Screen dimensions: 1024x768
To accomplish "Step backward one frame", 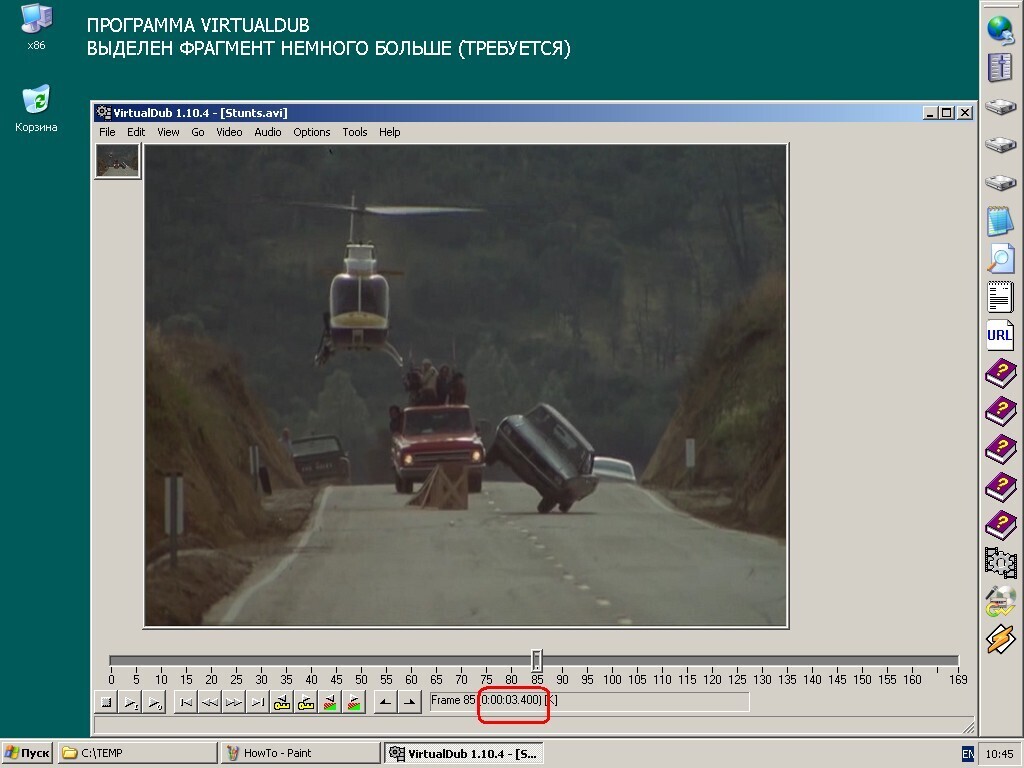I will [x=210, y=703].
